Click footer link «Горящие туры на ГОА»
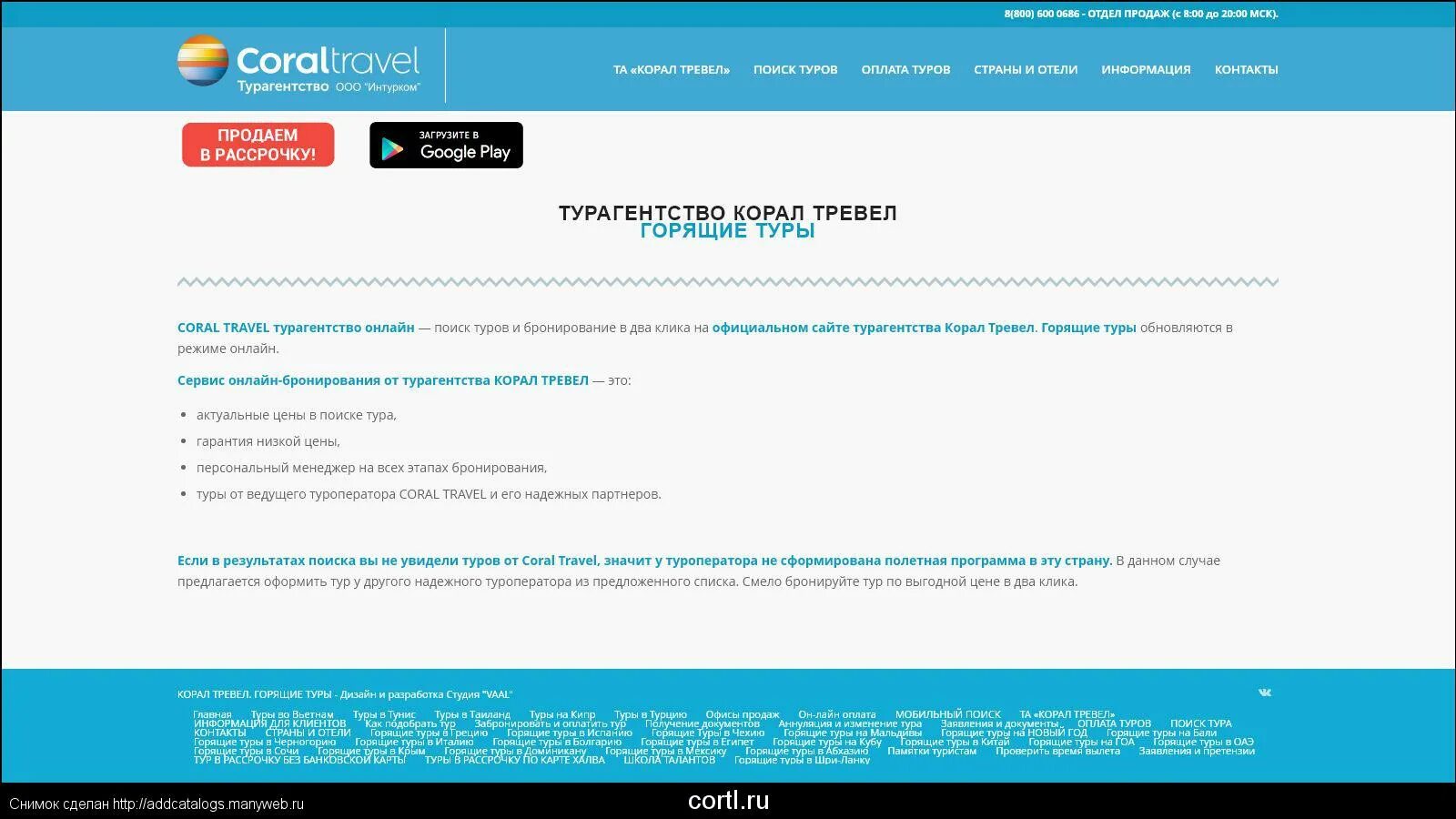 [x=1081, y=742]
